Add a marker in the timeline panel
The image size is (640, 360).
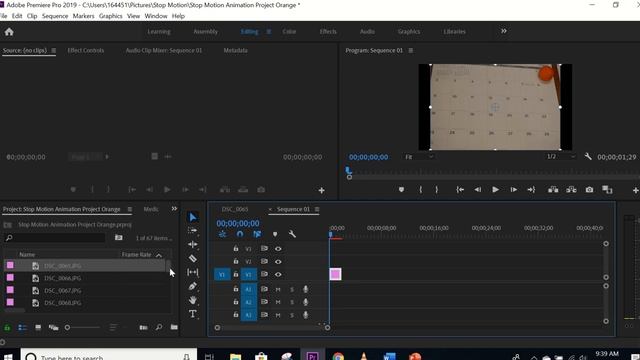tap(275, 234)
